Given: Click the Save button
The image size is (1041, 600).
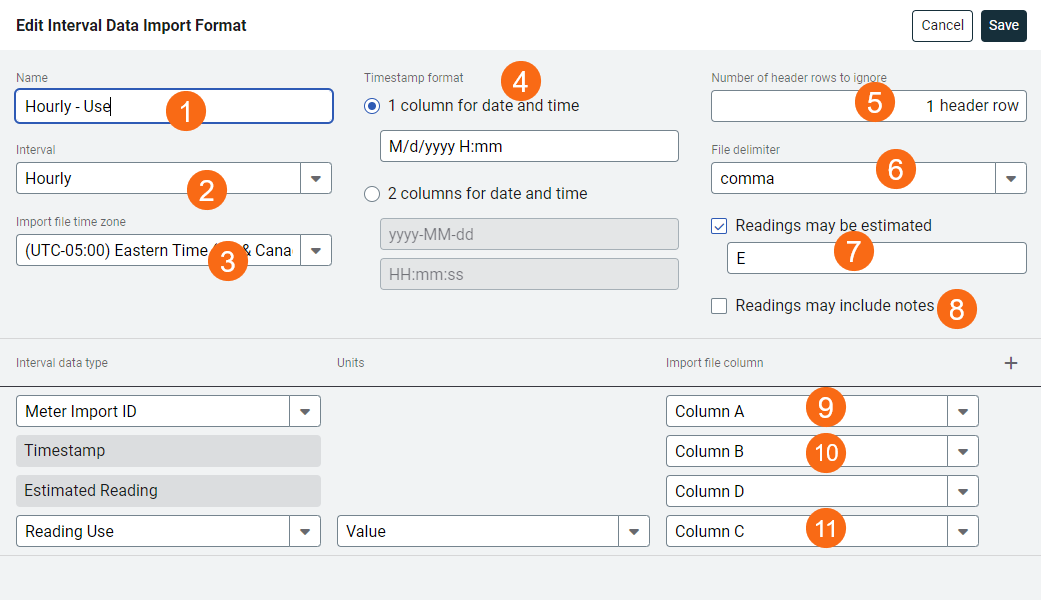Looking at the screenshot, I should [1003, 26].
